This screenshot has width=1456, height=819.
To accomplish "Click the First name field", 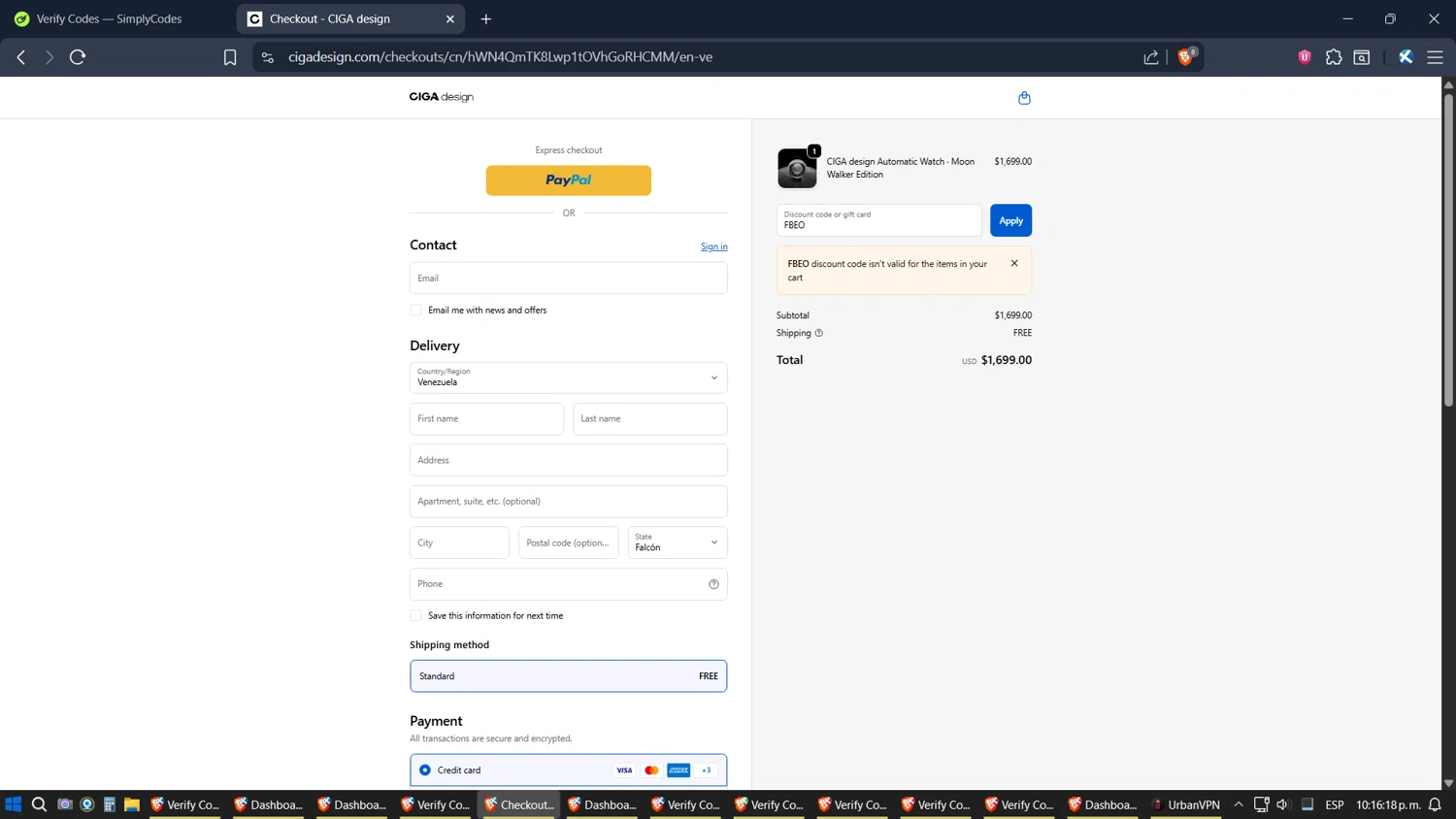I will pyautogui.click(x=486, y=419).
